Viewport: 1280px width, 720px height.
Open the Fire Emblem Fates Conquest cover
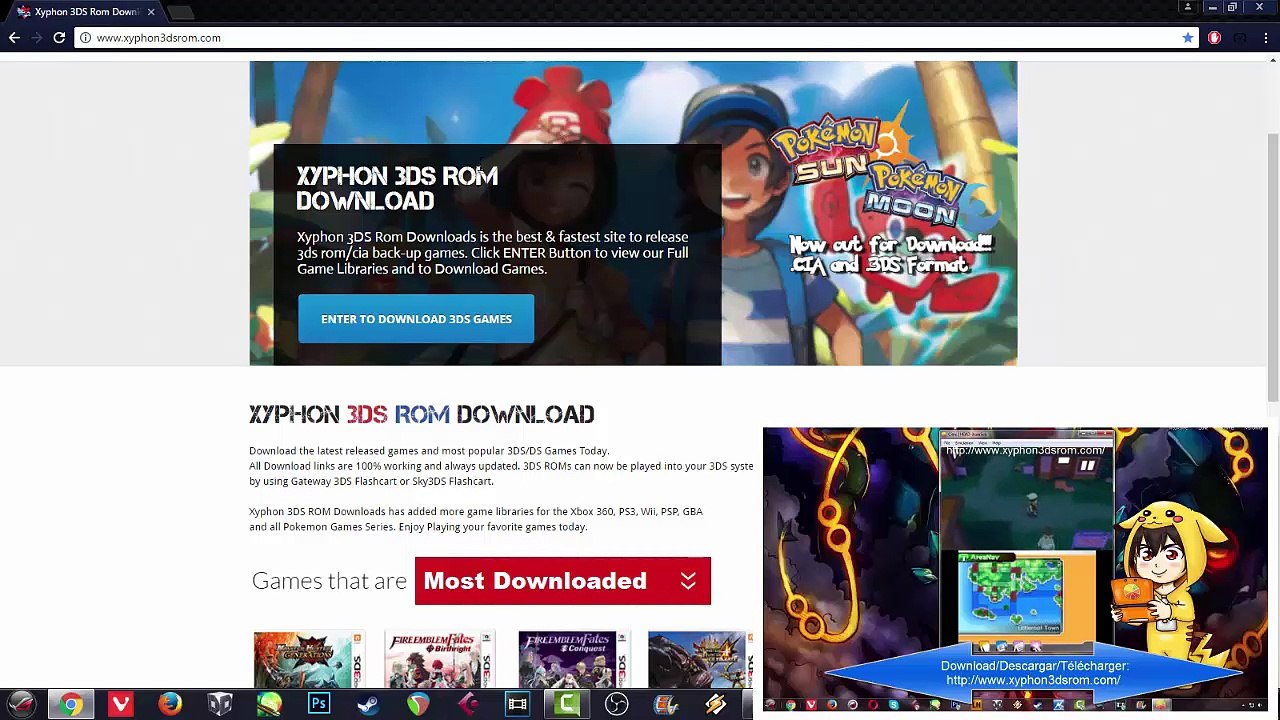pyautogui.click(x=573, y=660)
